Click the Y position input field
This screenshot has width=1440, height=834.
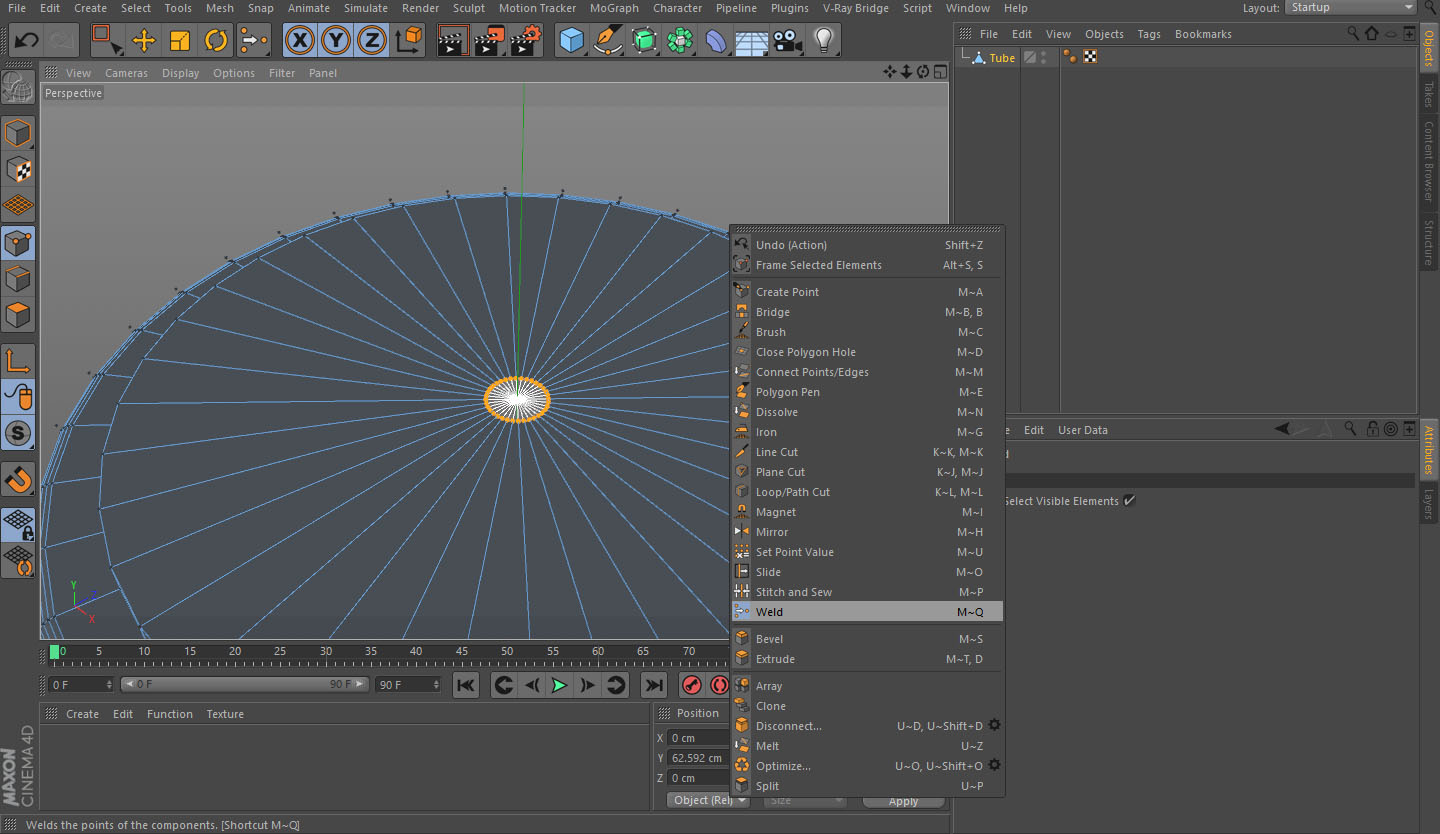pos(697,758)
